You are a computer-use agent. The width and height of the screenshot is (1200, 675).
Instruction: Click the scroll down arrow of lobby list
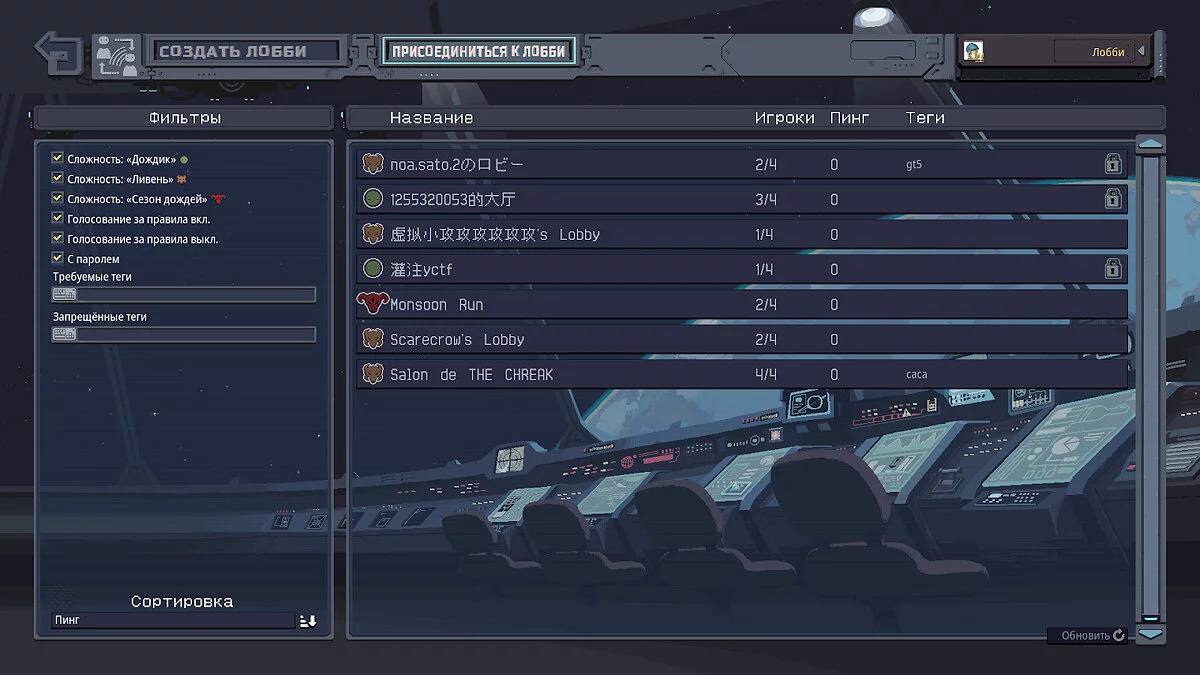click(x=1152, y=634)
